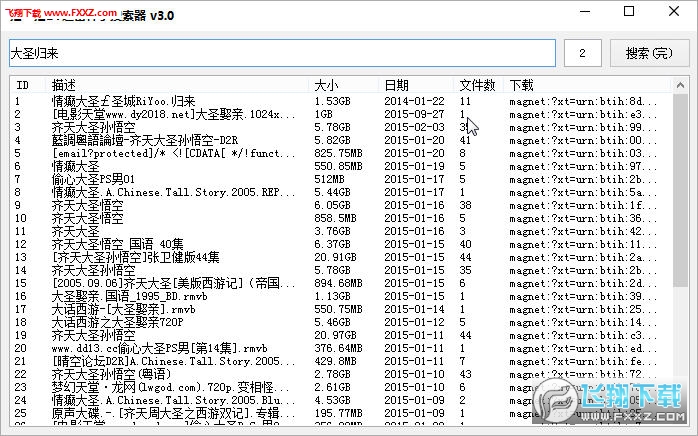Click the 日期 column header
Screen dimensions: 698x436
[396, 85]
